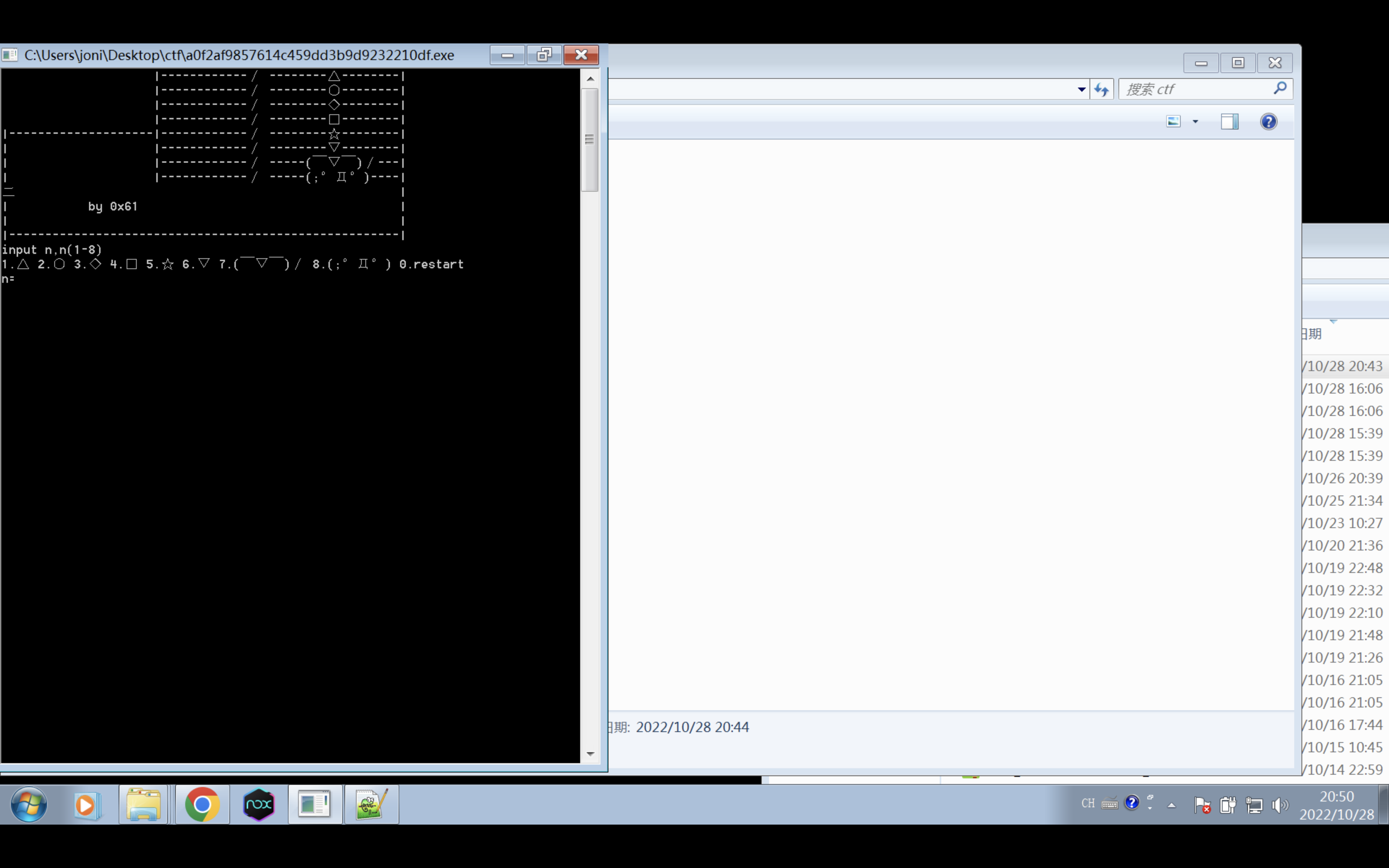Select the row dated /10/20 21:36
Image resolution: width=1389 pixels, height=868 pixels.
1346,545
